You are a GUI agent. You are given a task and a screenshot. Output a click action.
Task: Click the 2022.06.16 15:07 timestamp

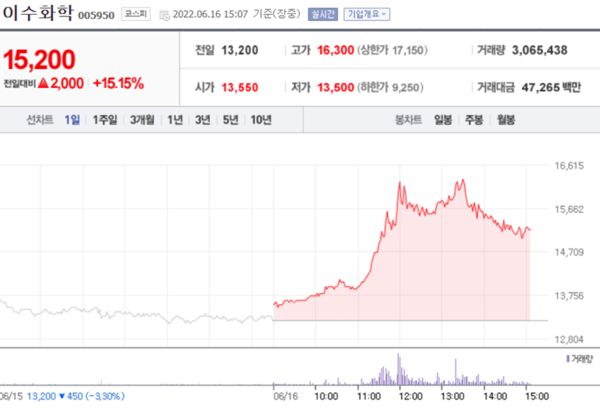coord(210,14)
